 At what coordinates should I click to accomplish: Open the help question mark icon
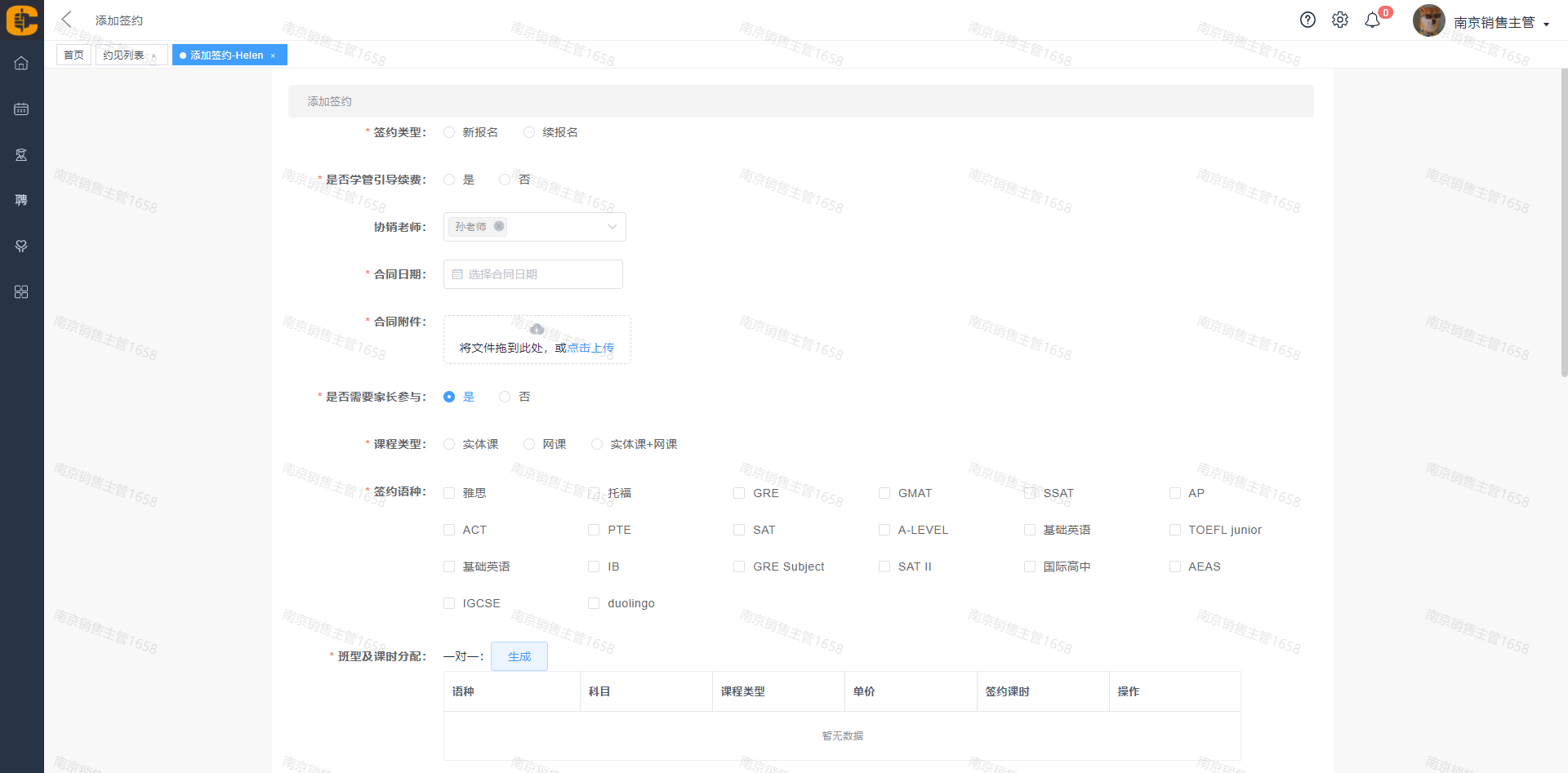(1307, 20)
